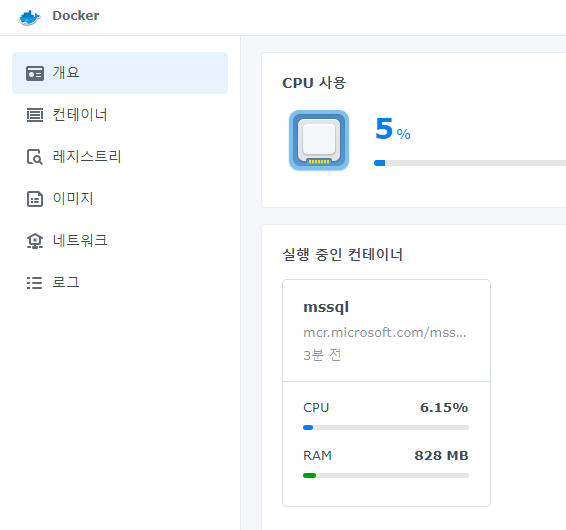This screenshot has width=566, height=530.
Task: Switch to the 이미지 section
Action: coord(120,199)
